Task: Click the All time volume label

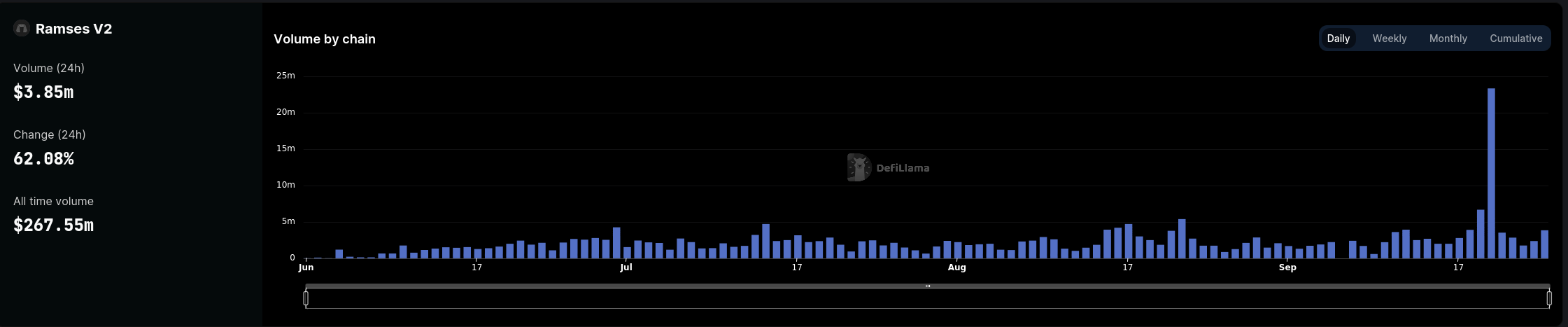Action: (53, 201)
